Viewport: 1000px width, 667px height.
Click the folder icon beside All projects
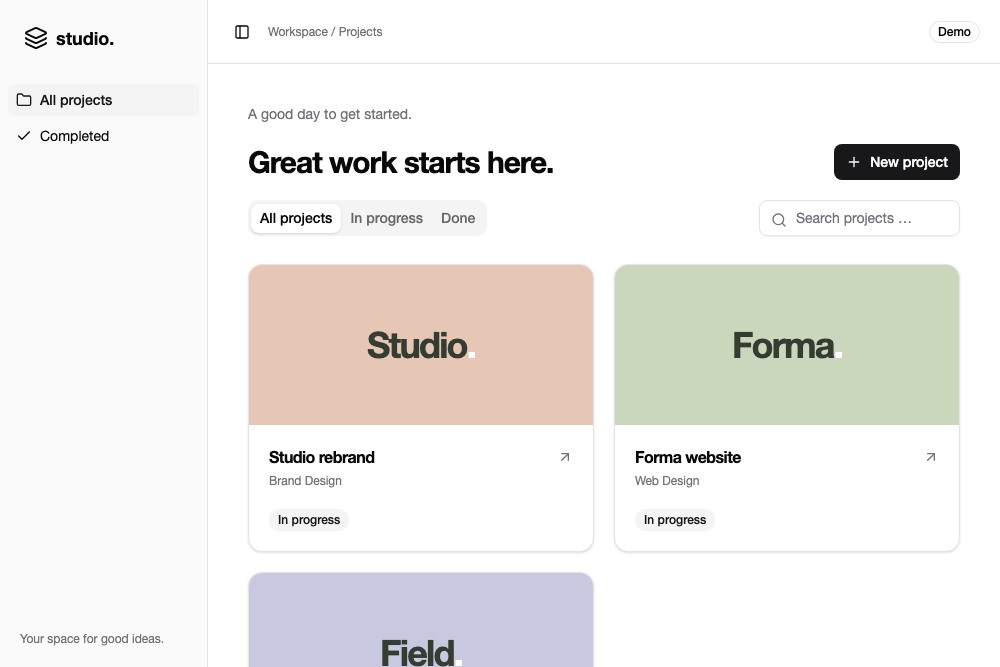(24, 100)
